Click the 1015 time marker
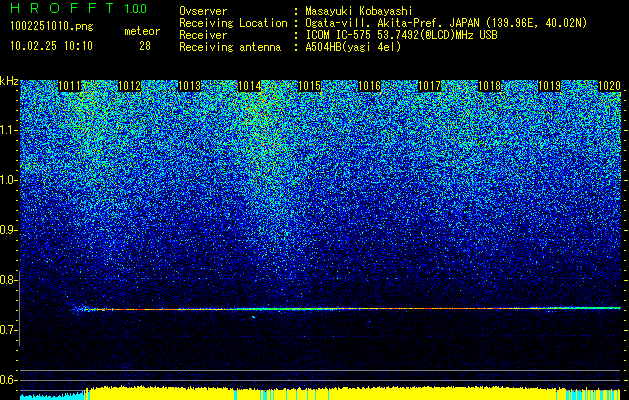The height and width of the screenshot is (400, 629). point(310,86)
